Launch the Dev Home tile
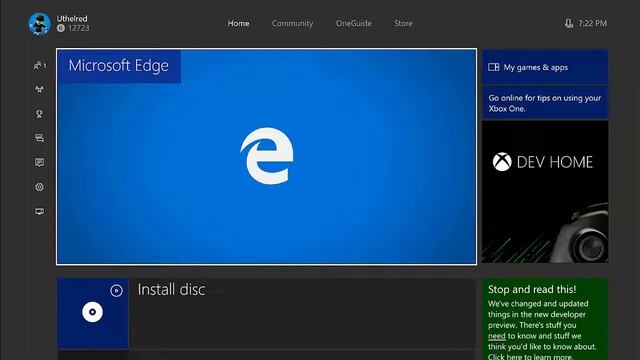Image resolution: width=640 pixels, height=360 pixels. 545,192
